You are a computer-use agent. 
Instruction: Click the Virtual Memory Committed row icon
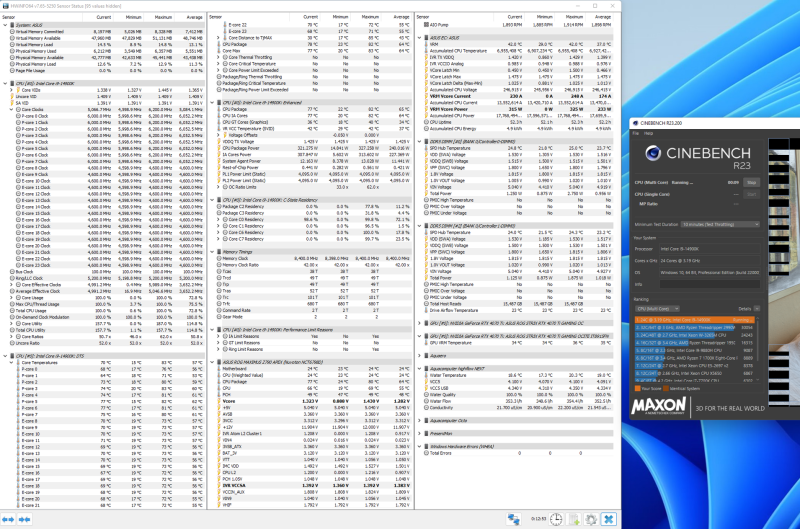12,32
